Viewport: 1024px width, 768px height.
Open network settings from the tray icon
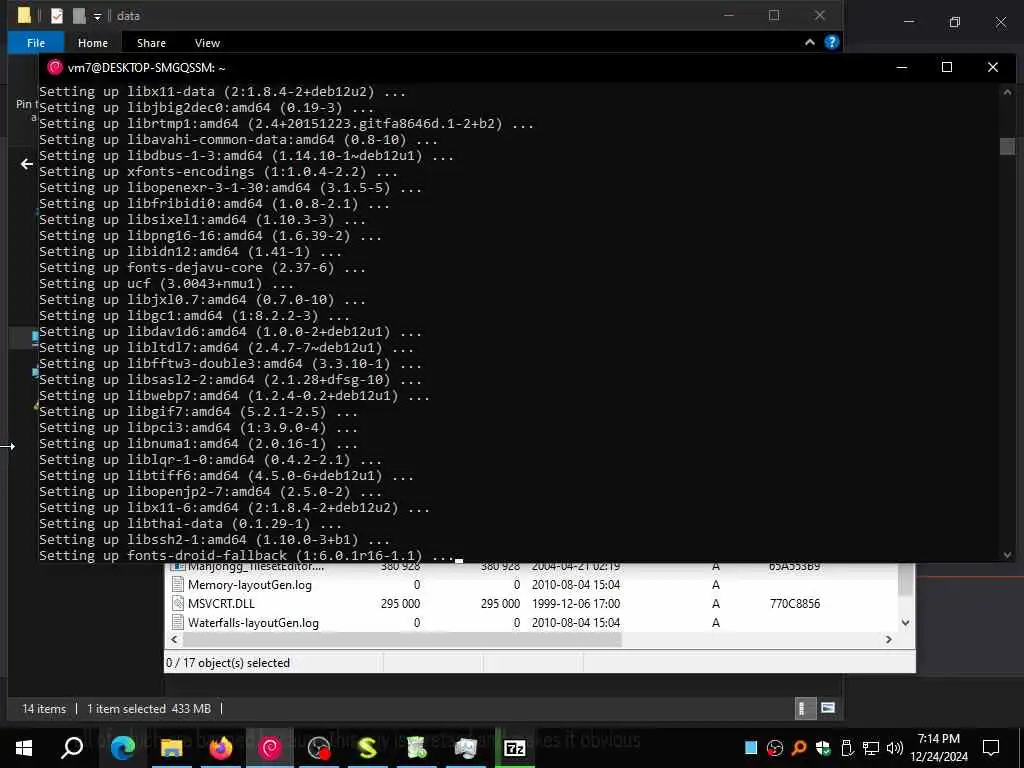871,748
